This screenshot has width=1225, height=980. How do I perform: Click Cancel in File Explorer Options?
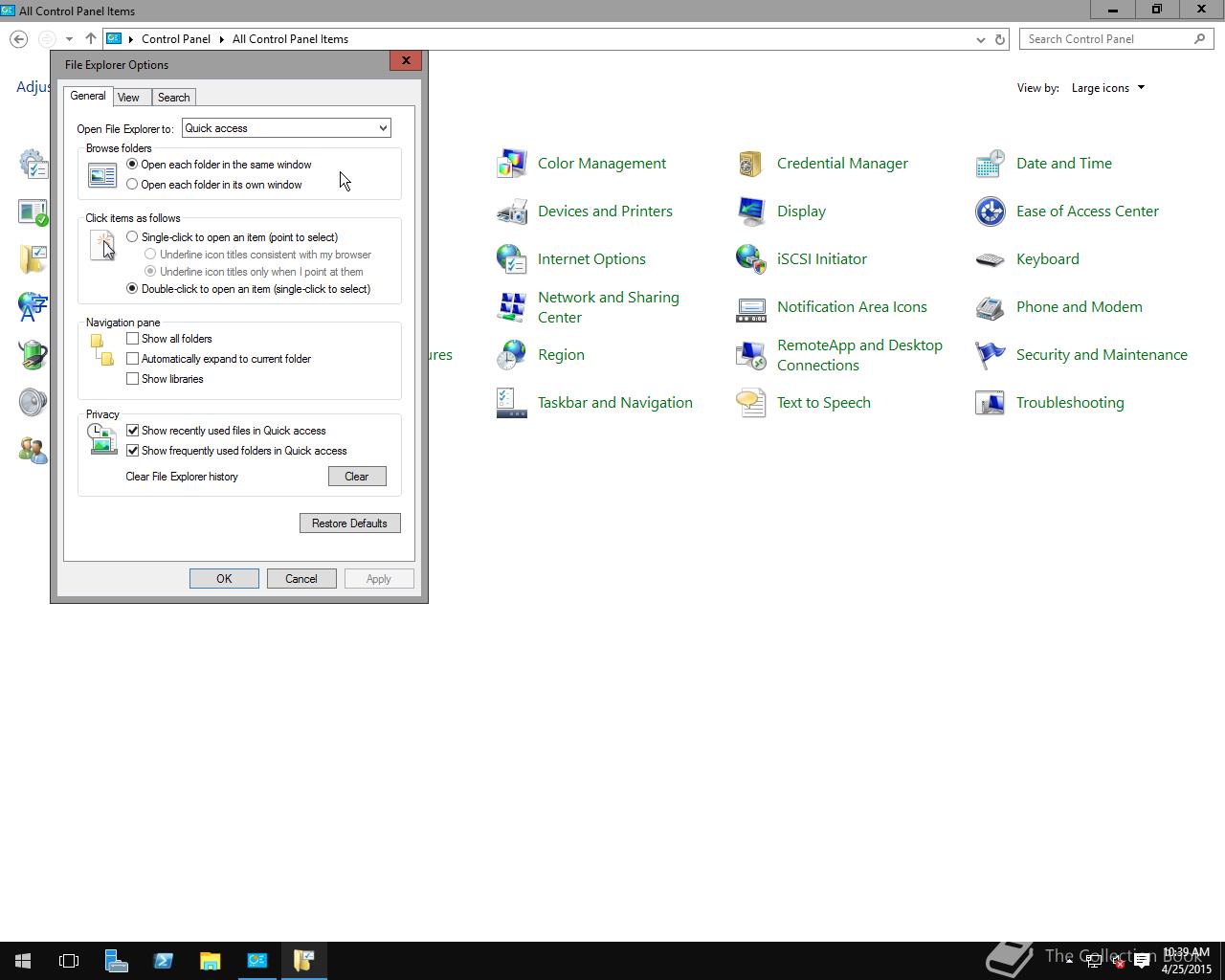click(301, 579)
